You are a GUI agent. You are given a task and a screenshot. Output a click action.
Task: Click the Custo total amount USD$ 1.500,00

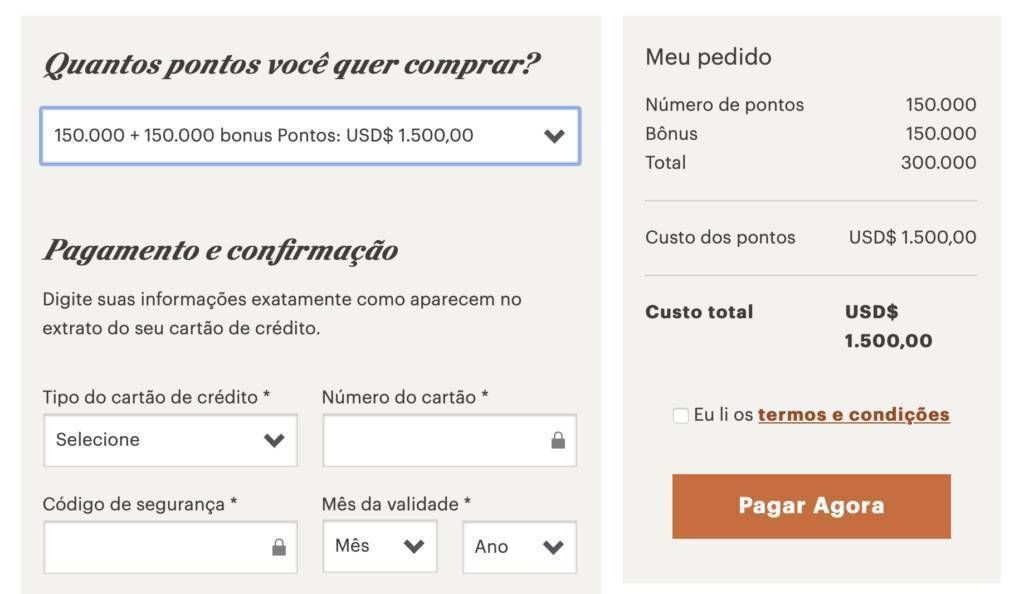[x=888, y=326]
